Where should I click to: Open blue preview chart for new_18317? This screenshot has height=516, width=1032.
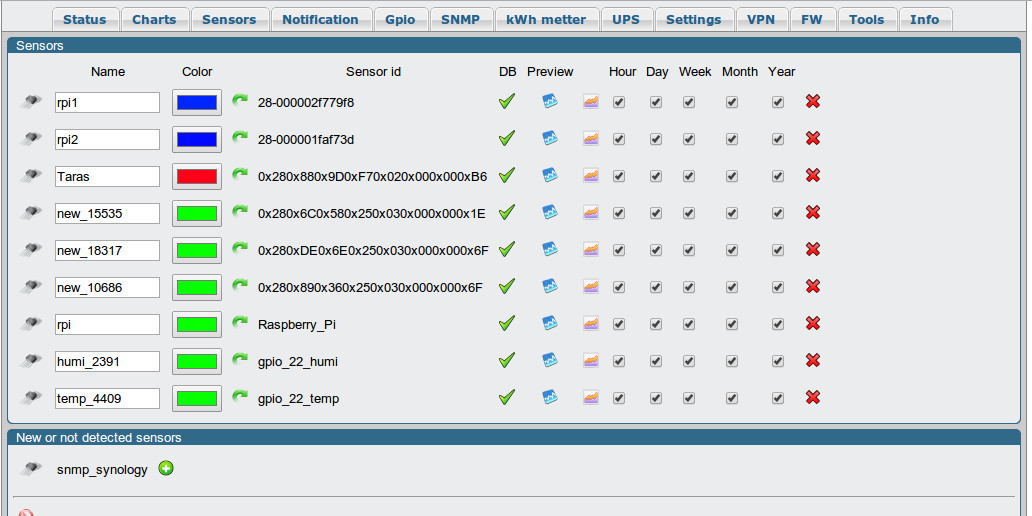pos(550,249)
